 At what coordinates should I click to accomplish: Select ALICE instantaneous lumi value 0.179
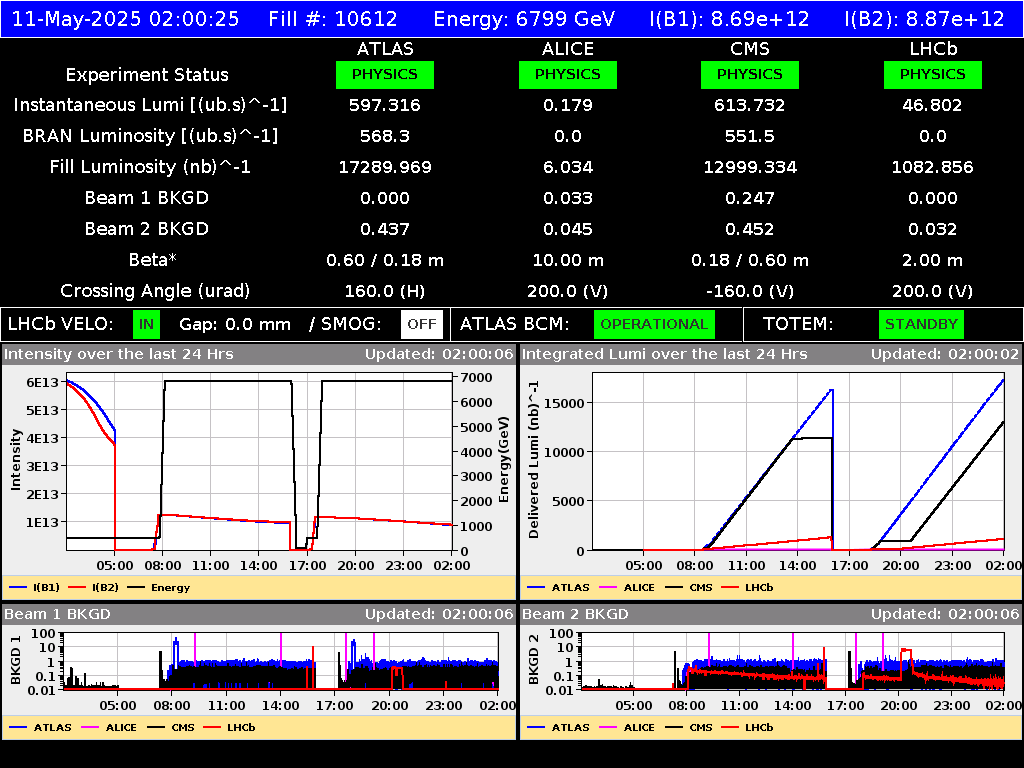568,105
